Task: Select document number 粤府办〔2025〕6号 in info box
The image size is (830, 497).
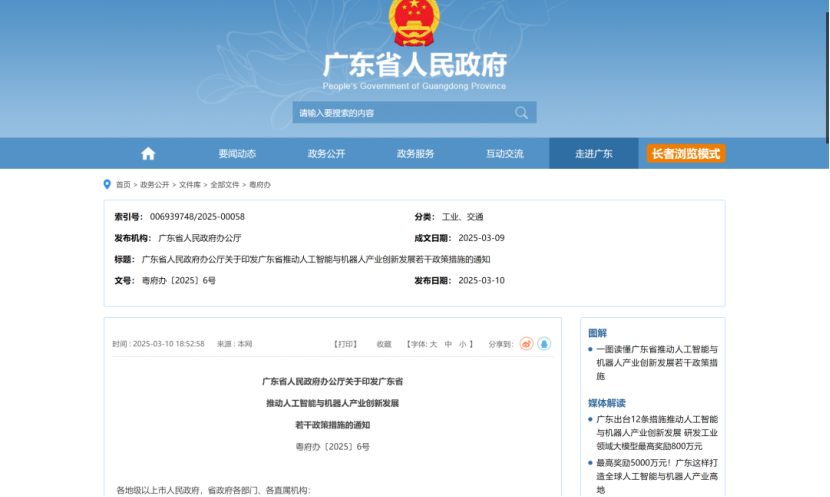Action: coord(178,281)
